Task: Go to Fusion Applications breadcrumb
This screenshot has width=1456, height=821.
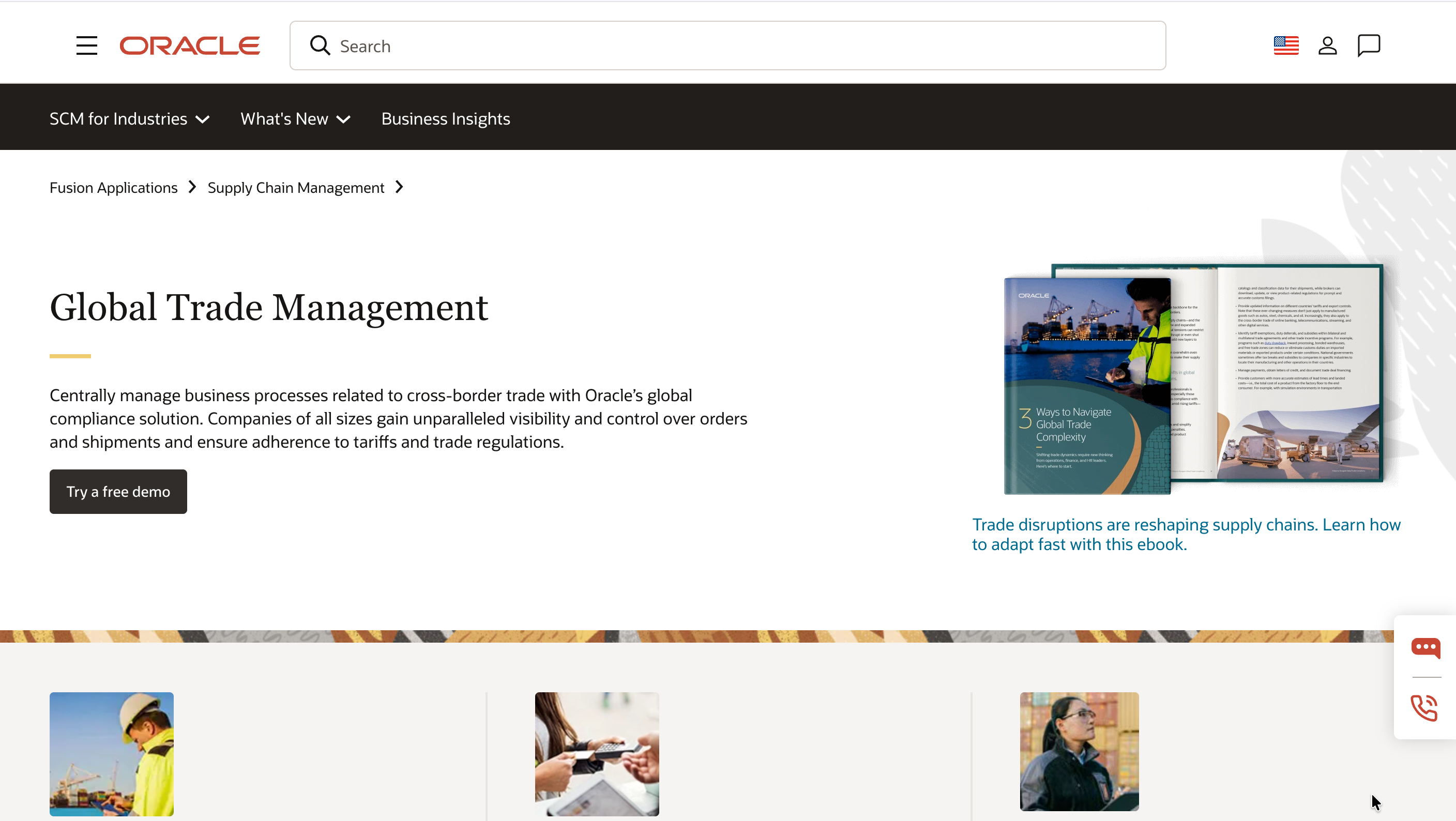Action: 114,188
